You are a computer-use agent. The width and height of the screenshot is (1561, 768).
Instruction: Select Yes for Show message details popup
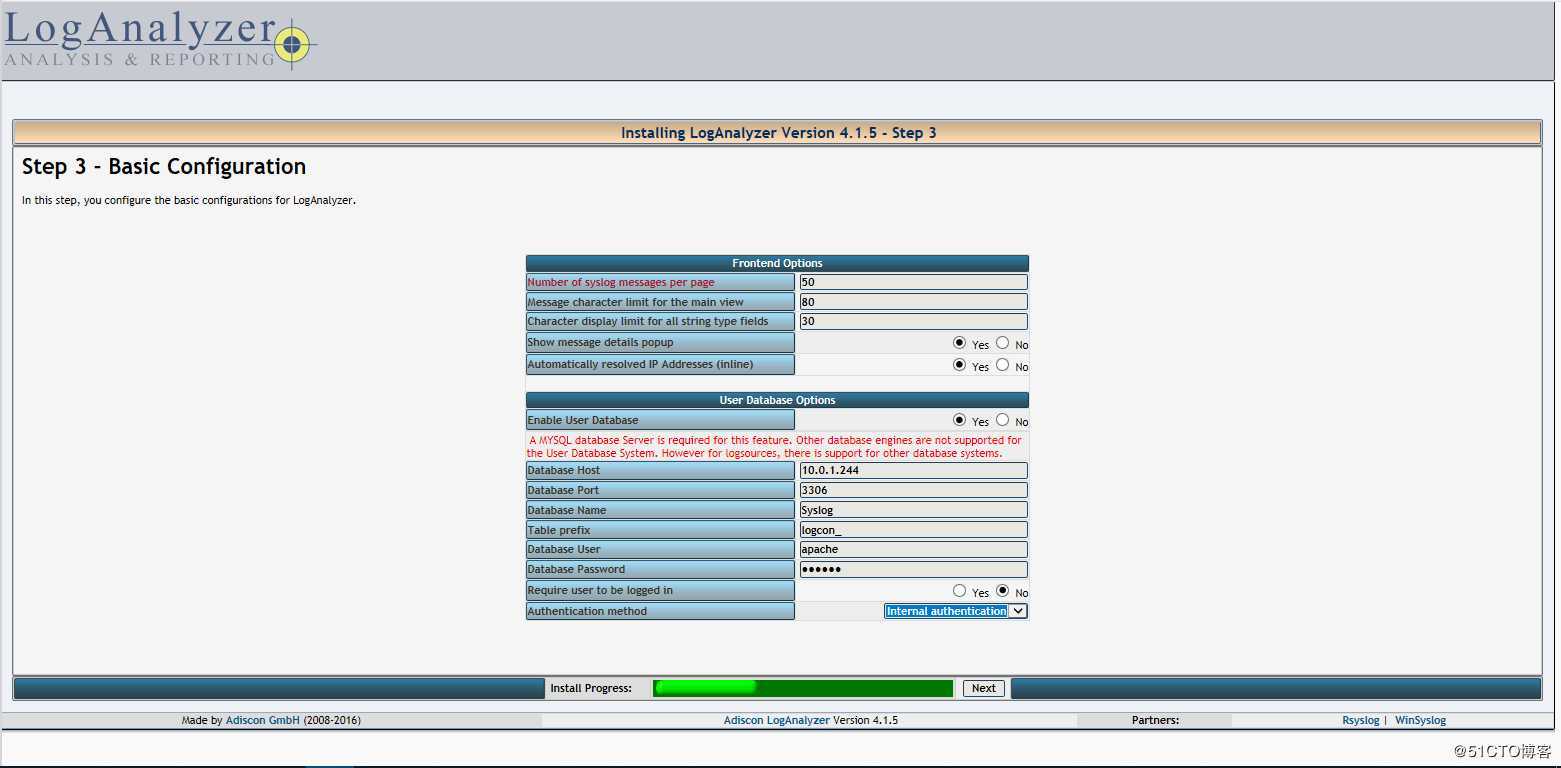click(959, 342)
